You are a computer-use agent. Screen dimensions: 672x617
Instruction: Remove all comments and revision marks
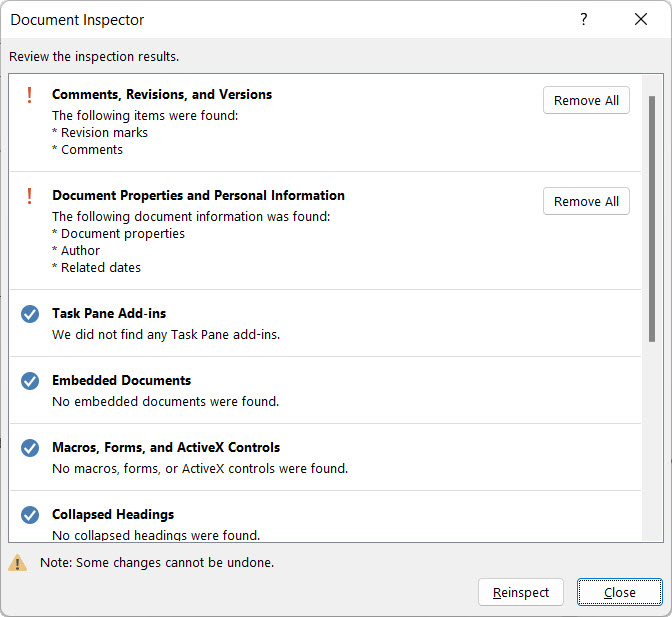586,100
